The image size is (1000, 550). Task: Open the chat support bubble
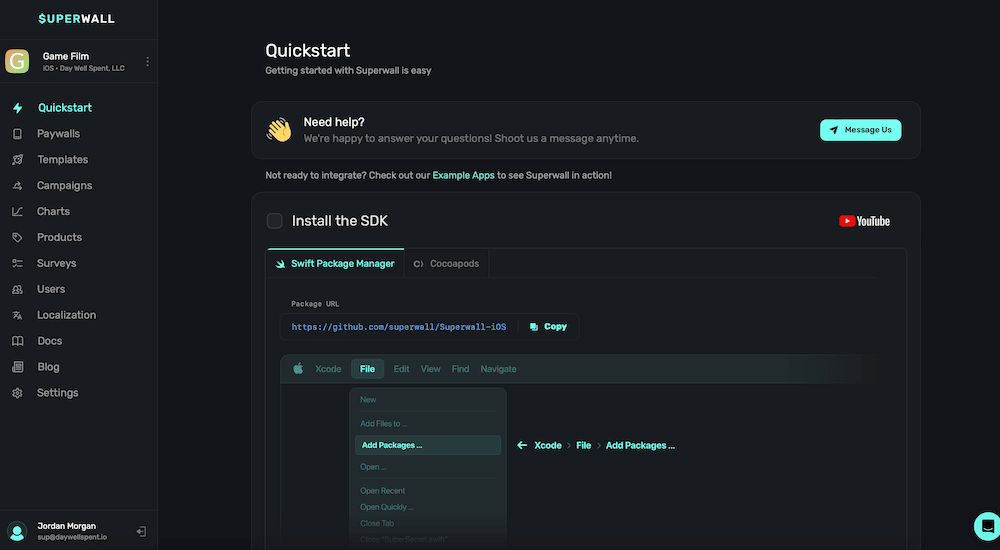985,525
